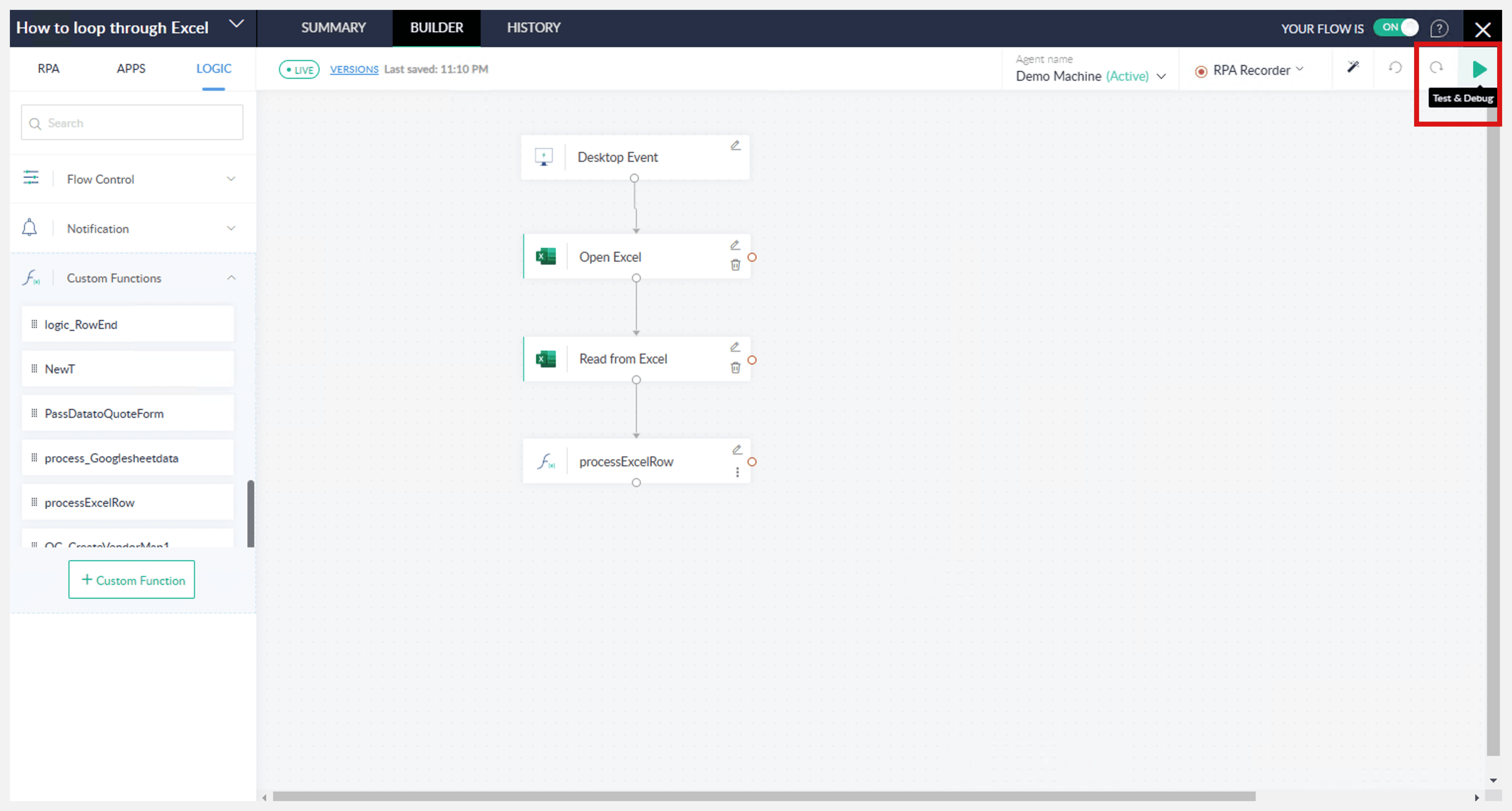Switch to the HISTORY tab

pyautogui.click(x=533, y=28)
